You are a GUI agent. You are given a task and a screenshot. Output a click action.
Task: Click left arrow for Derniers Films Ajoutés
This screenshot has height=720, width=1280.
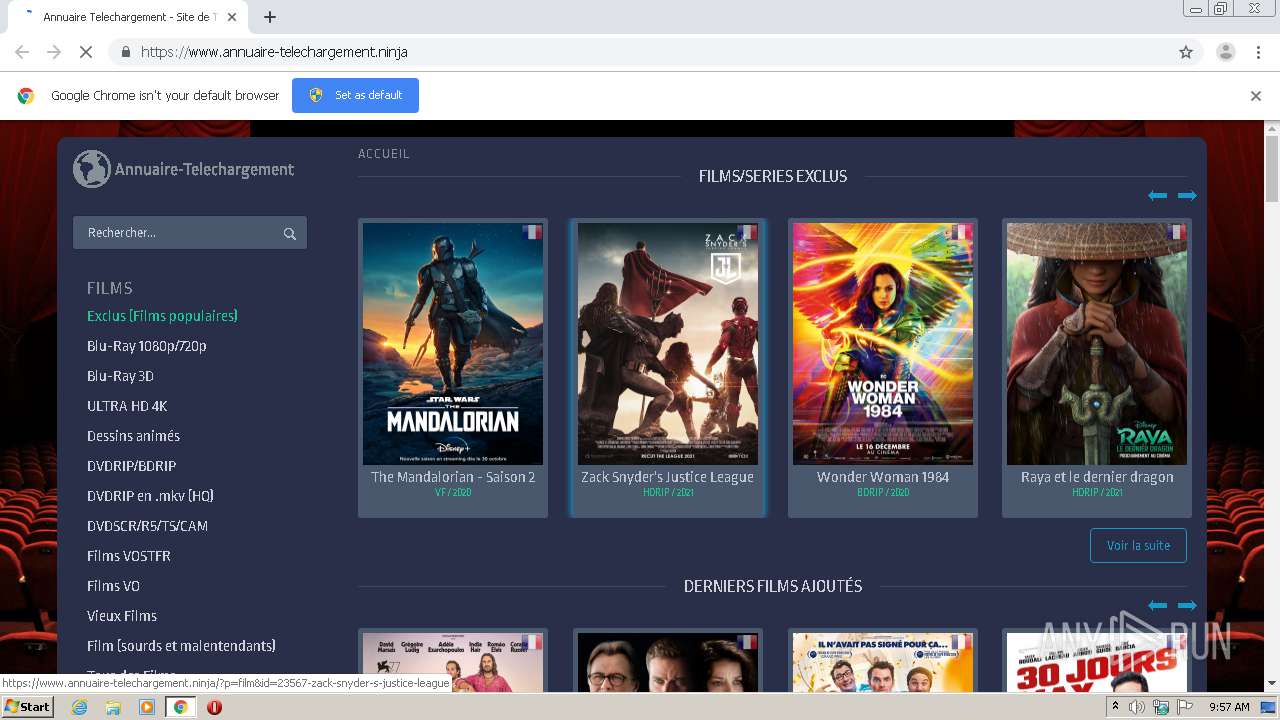tap(1158, 605)
